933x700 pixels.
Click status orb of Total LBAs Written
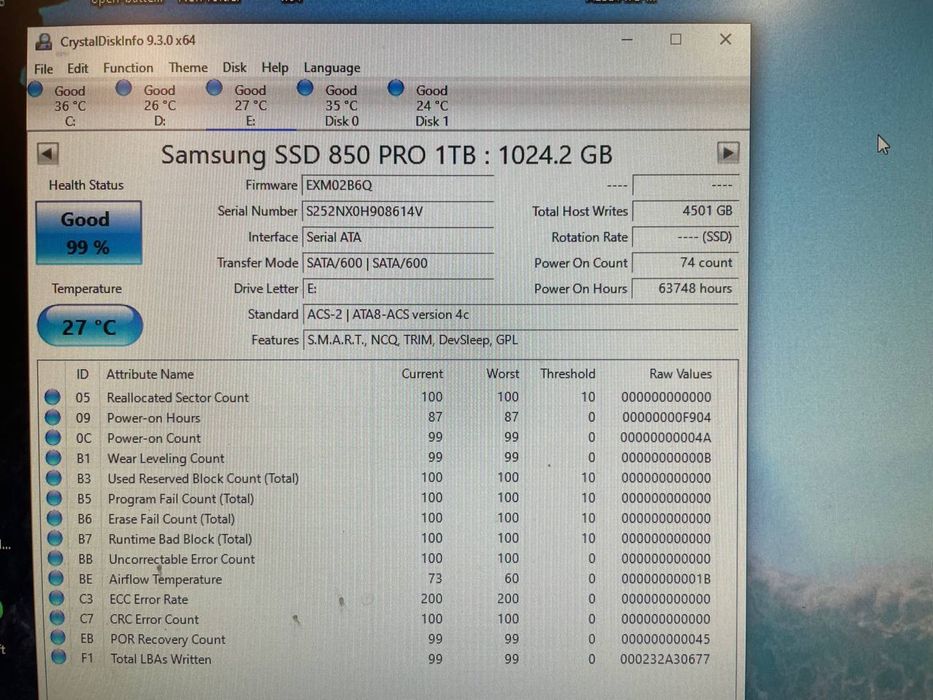(59, 658)
